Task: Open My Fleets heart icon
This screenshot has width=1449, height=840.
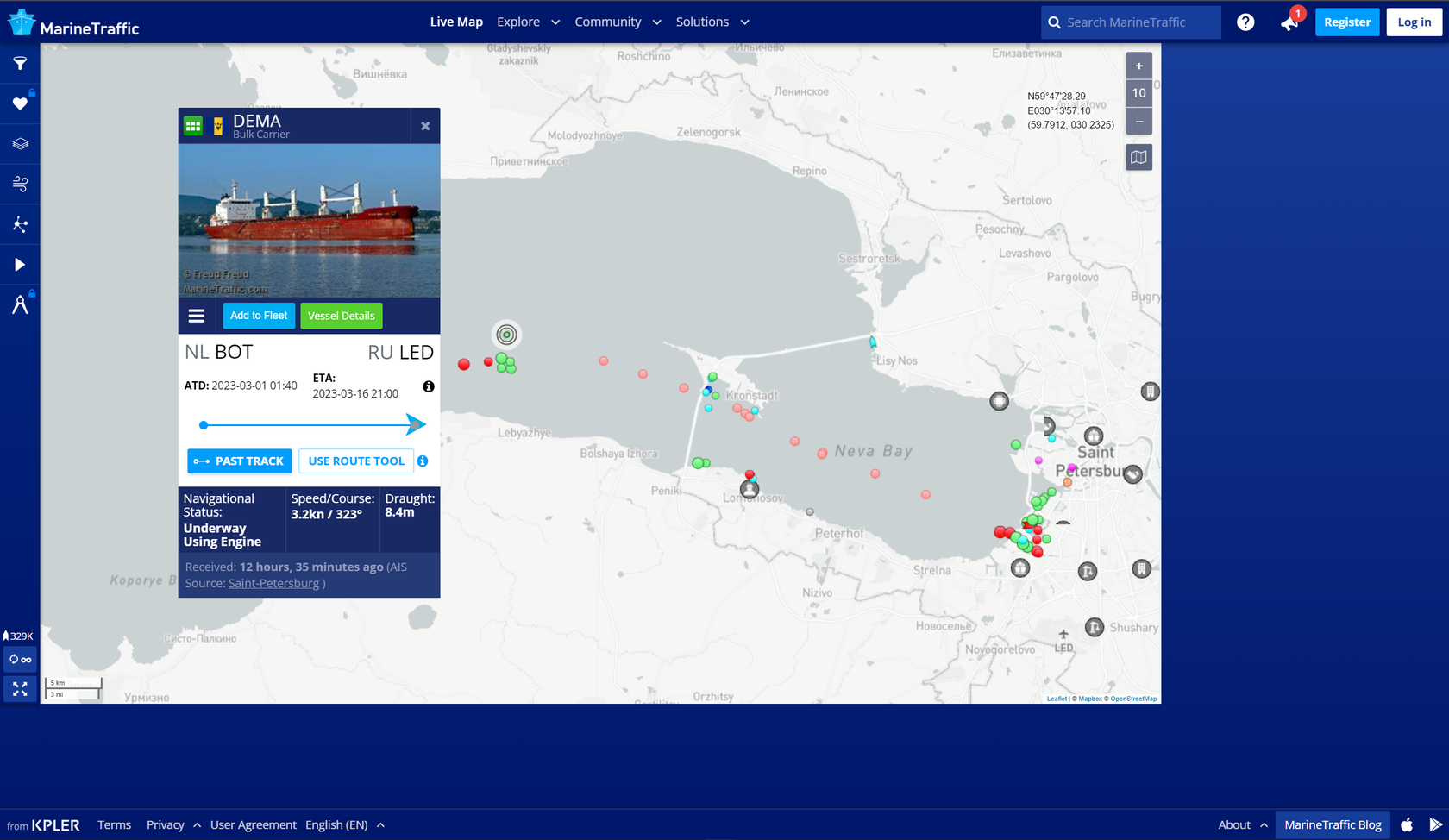Action: pyautogui.click(x=20, y=103)
